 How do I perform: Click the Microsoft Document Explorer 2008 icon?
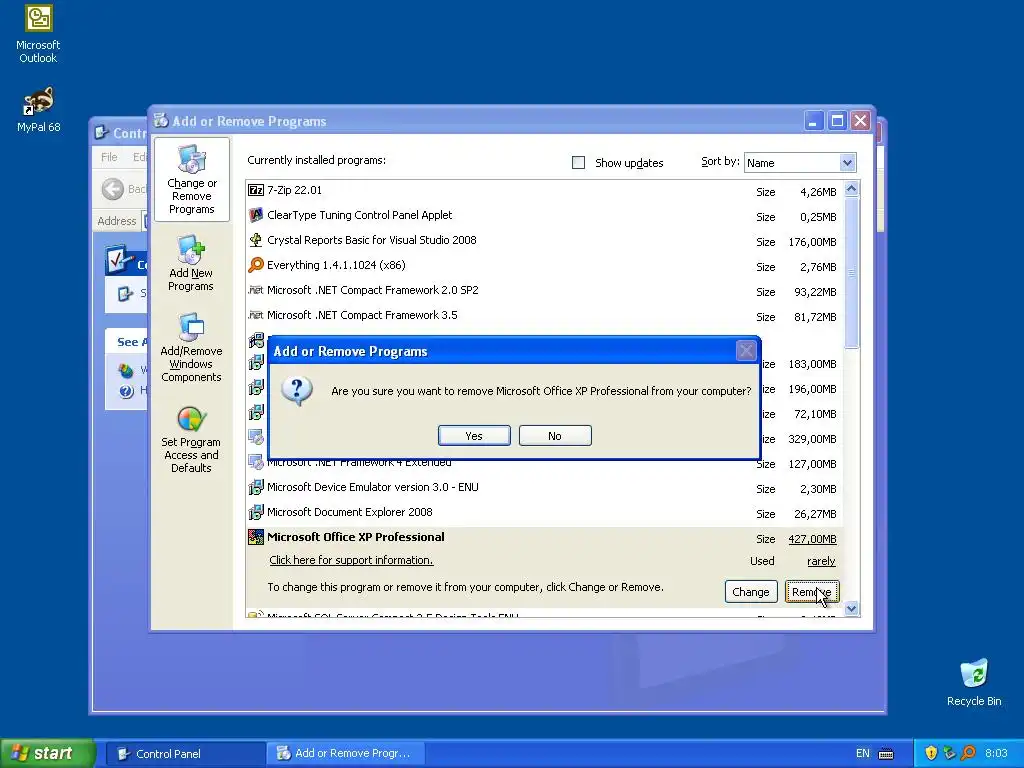[256, 512]
